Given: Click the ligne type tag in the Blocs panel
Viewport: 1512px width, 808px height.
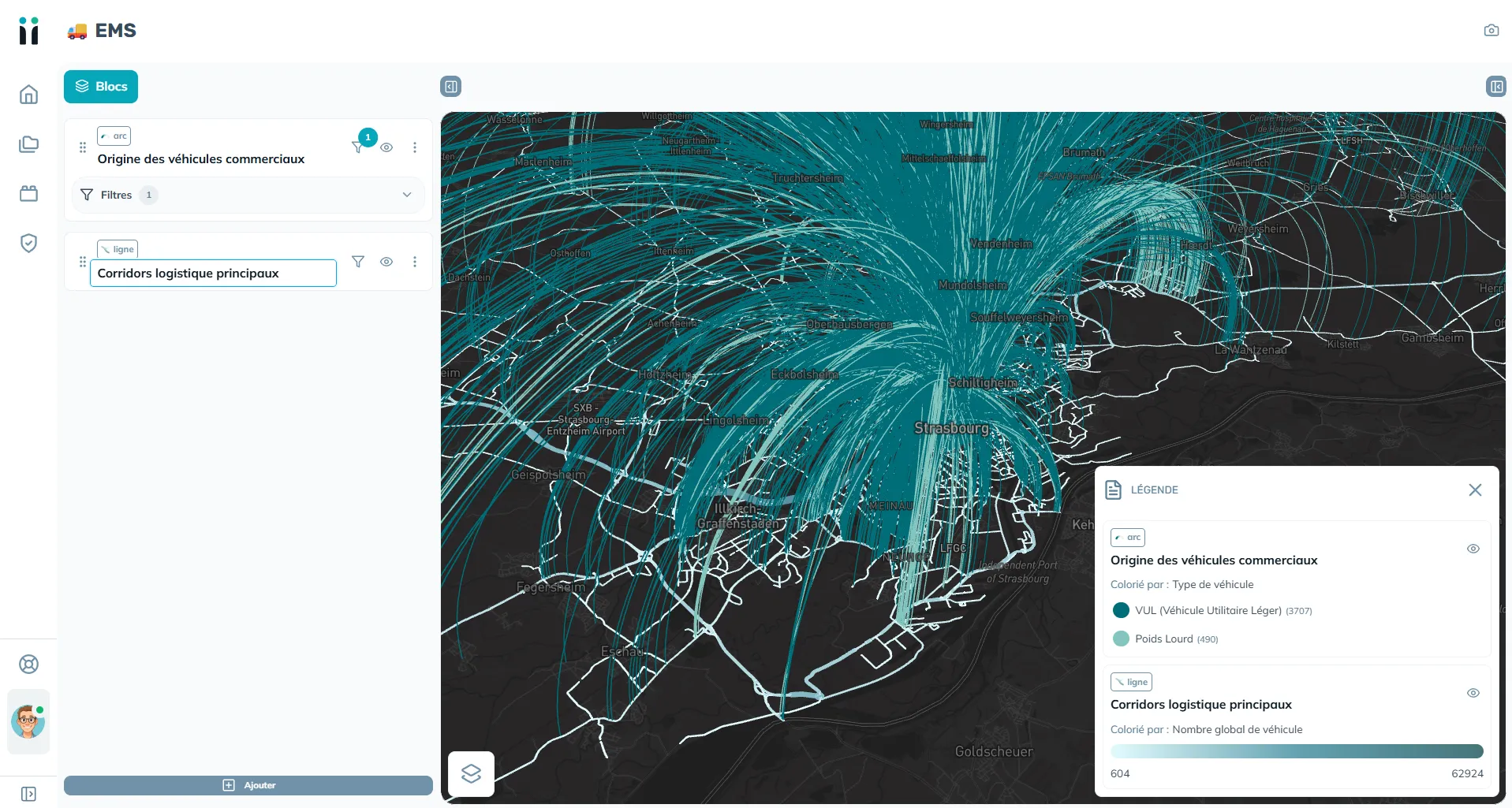Looking at the screenshot, I should pyautogui.click(x=118, y=249).
